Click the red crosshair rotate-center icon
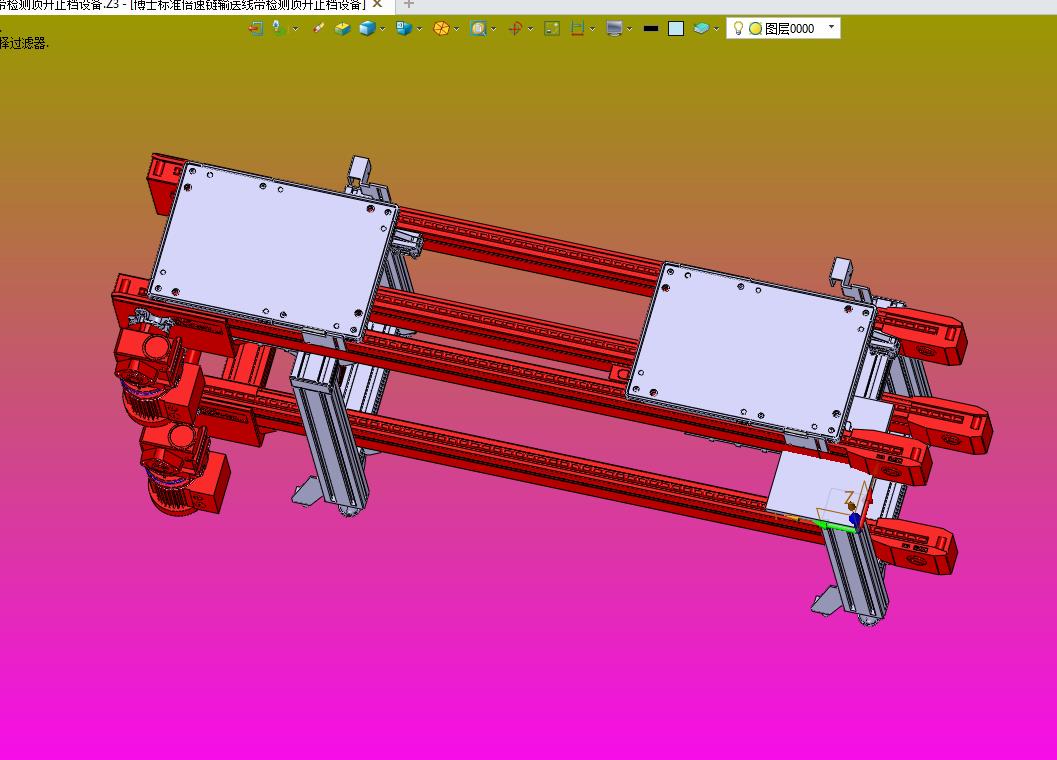Viewport: 1057px width, 760px height. point(515,28)
